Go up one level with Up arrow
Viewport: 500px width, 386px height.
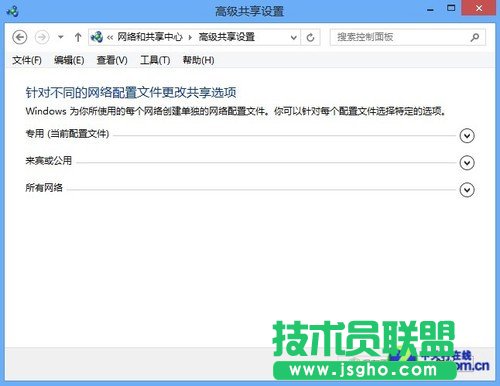78,37
